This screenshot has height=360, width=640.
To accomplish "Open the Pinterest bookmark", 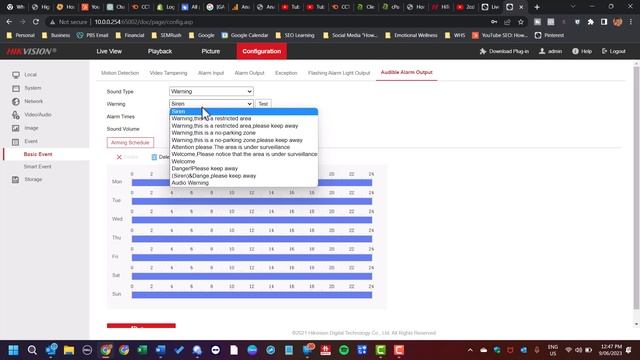I will (x=549, y=36).
